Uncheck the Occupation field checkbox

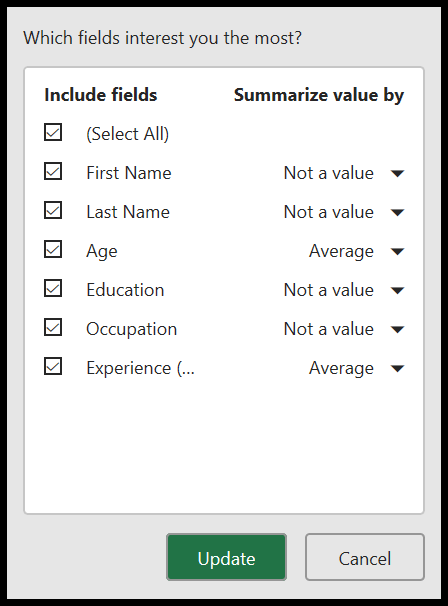(53, 327)
